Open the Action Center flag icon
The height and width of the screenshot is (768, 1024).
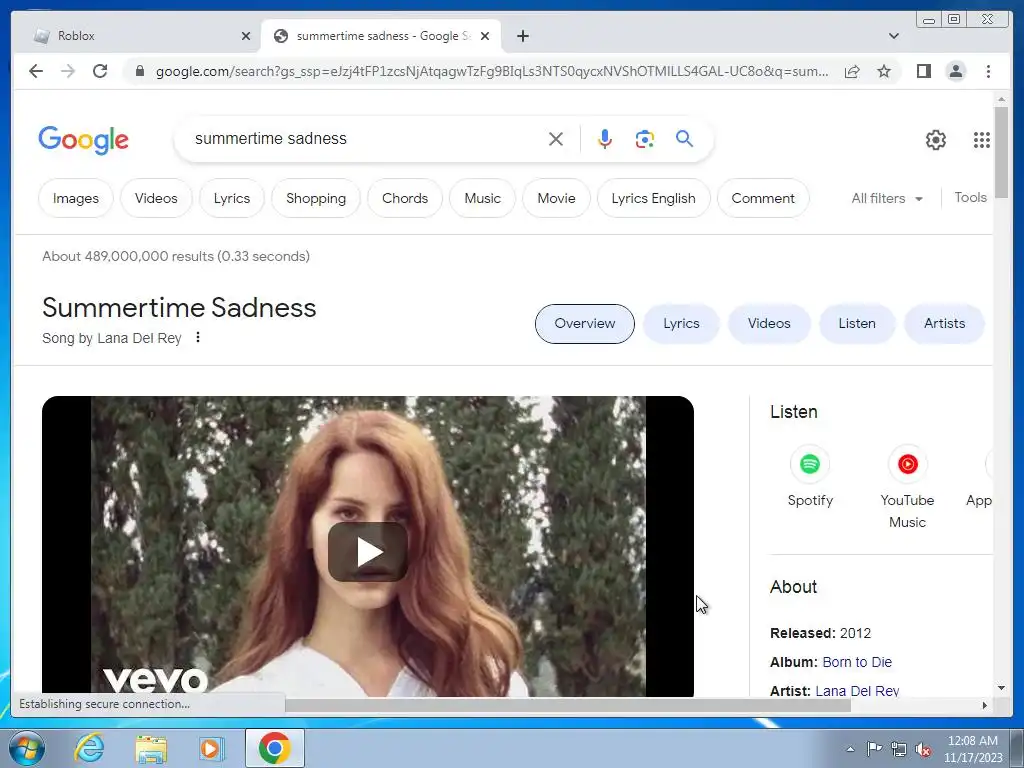point(874,749)
